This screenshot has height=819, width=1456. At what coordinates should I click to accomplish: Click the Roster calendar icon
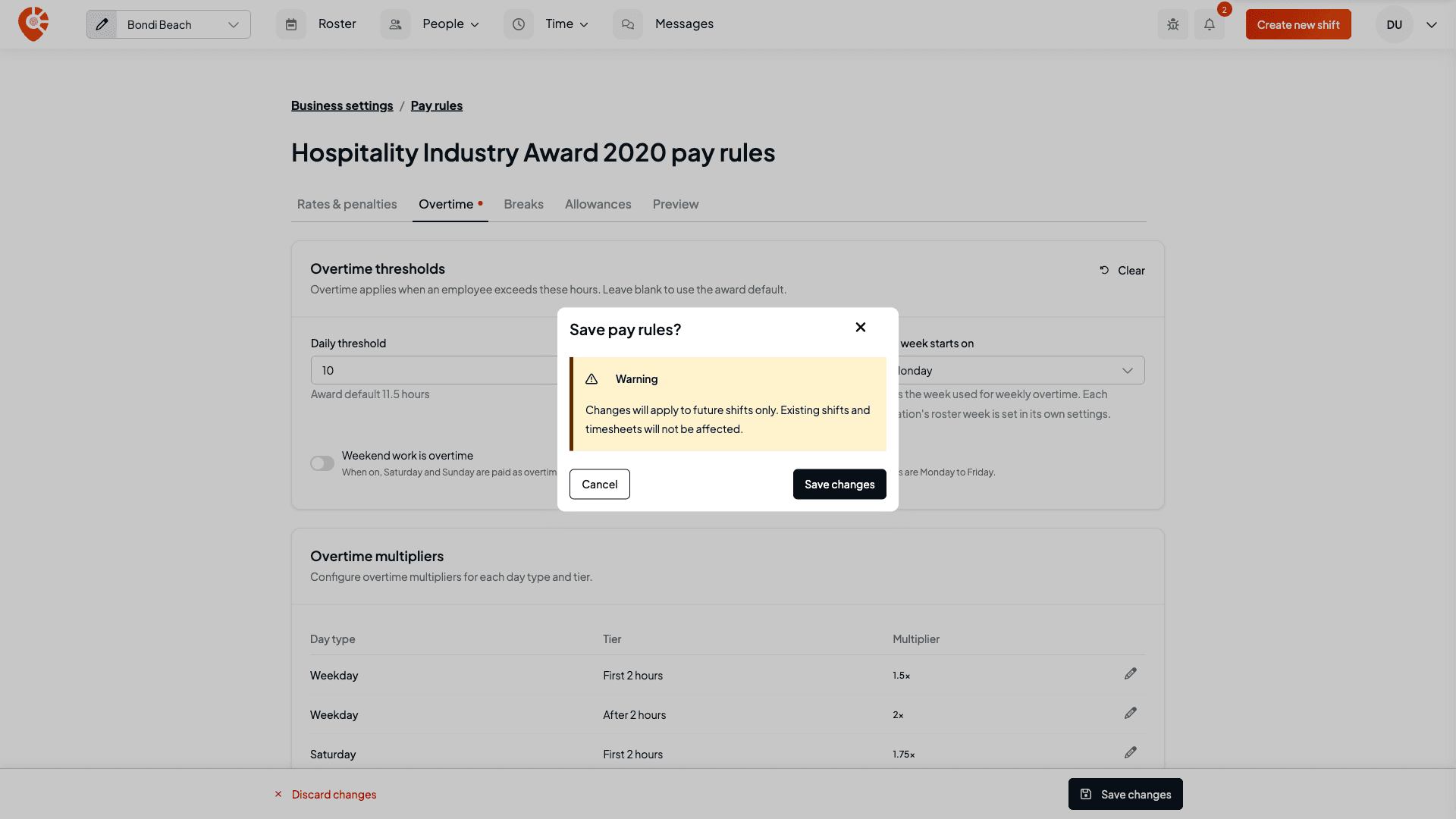(291, 24)
